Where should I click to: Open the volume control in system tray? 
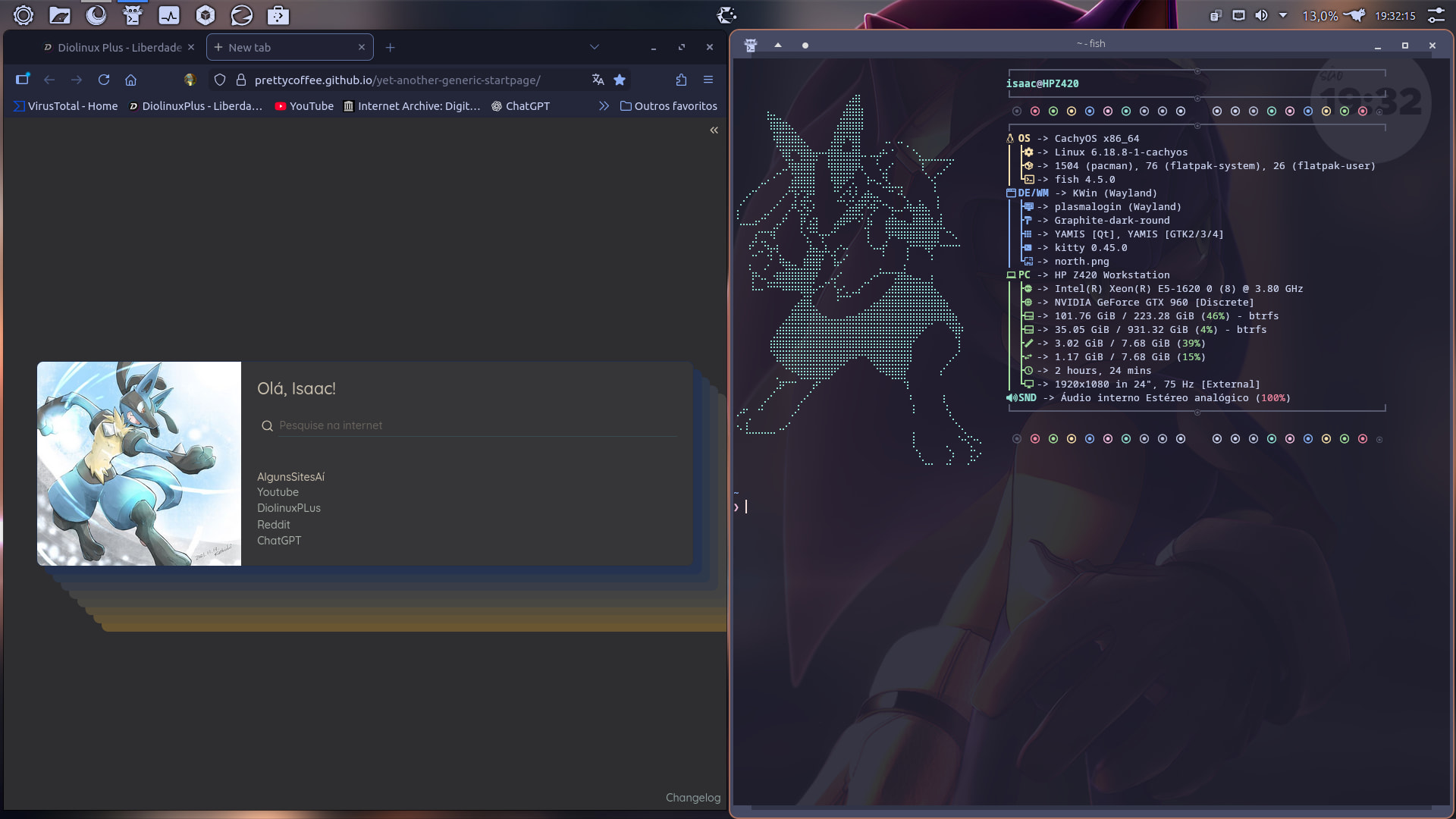1261,15
